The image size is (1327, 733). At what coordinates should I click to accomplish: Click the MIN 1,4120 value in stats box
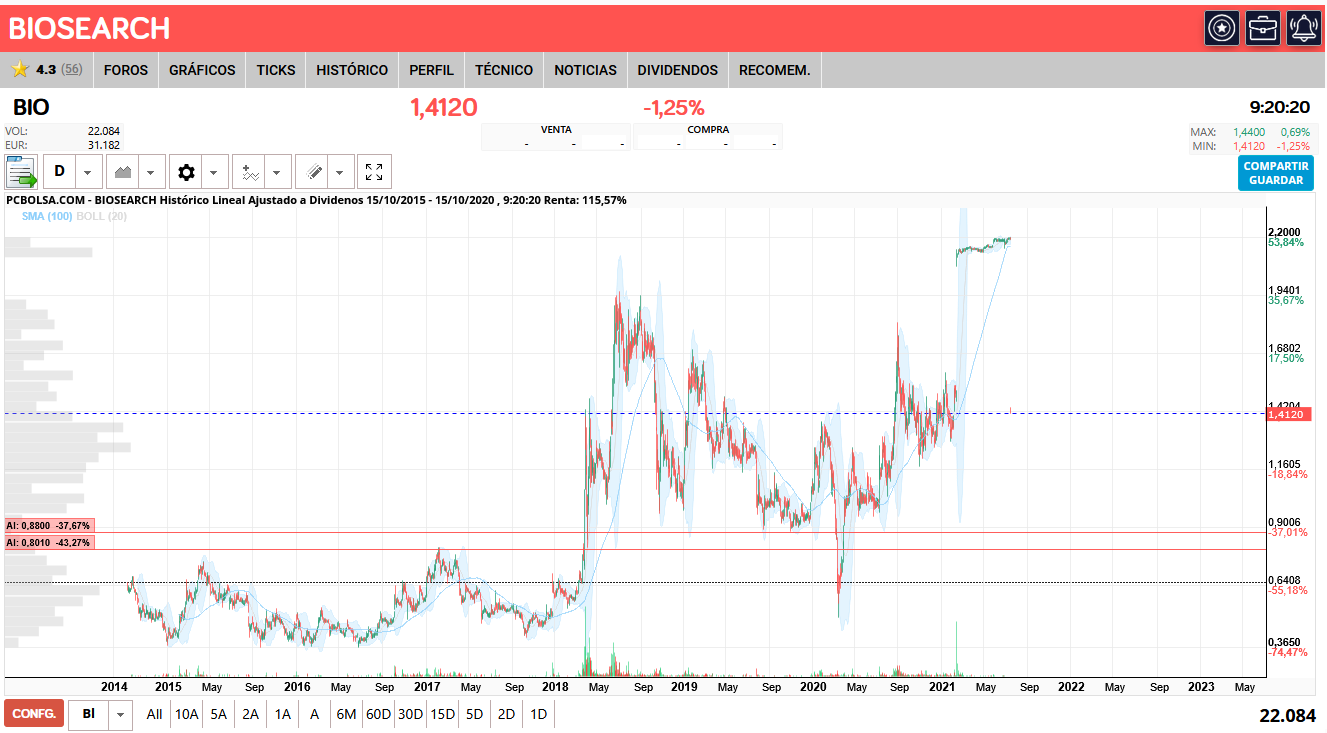[1249, 146]
